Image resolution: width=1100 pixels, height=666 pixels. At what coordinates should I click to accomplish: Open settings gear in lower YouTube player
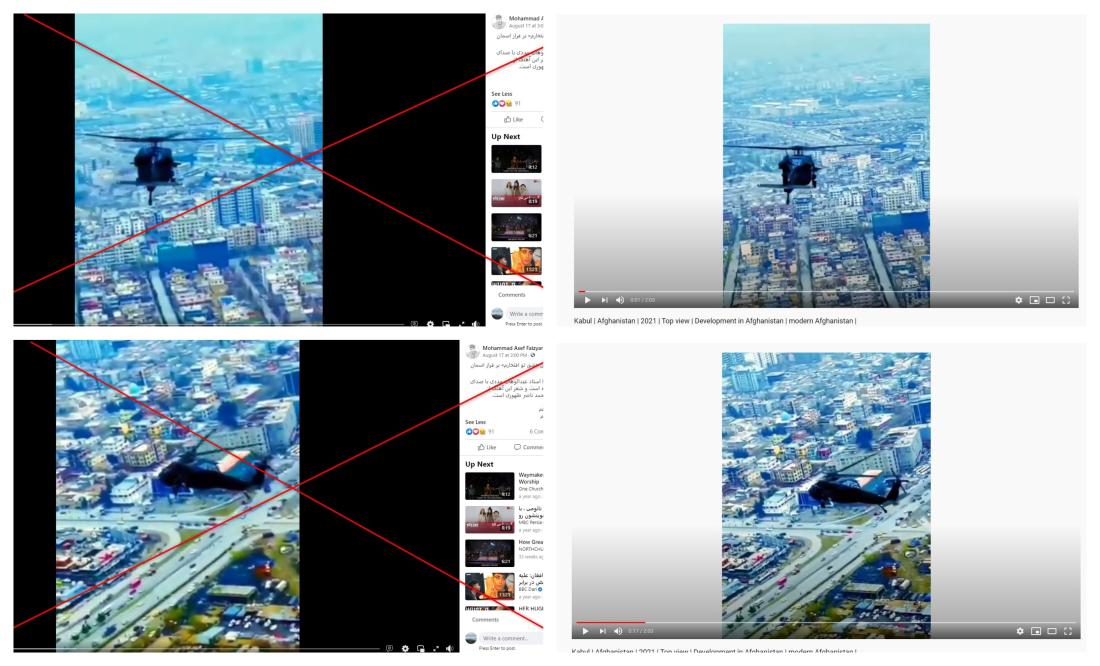(x=1020, y=631)
